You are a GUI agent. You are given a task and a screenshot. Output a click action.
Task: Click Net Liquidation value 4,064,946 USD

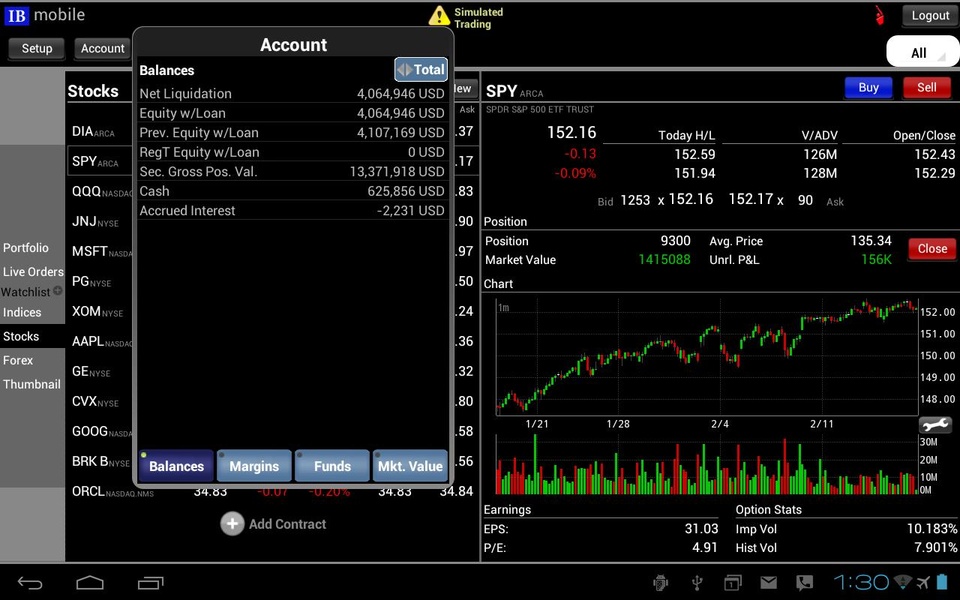pos(400,94)
